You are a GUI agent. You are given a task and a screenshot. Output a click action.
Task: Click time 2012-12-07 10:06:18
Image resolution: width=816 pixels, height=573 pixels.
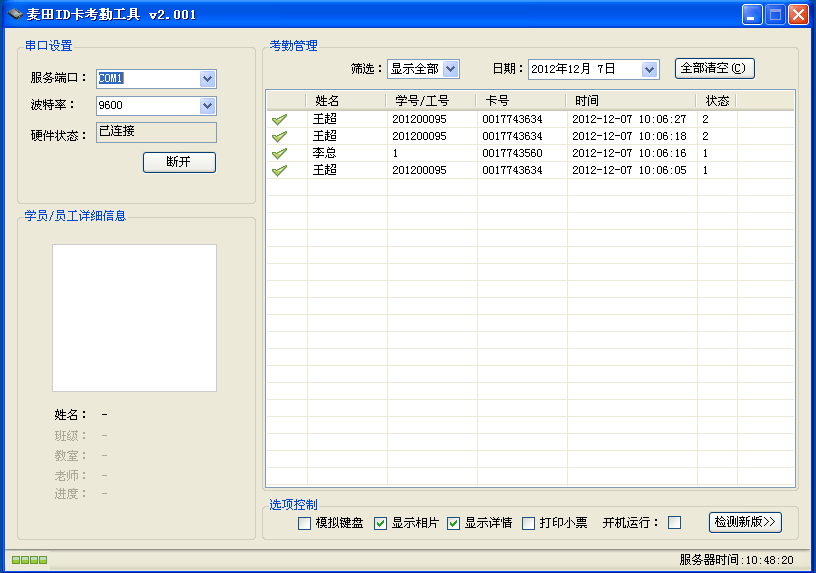click(629, 136)
